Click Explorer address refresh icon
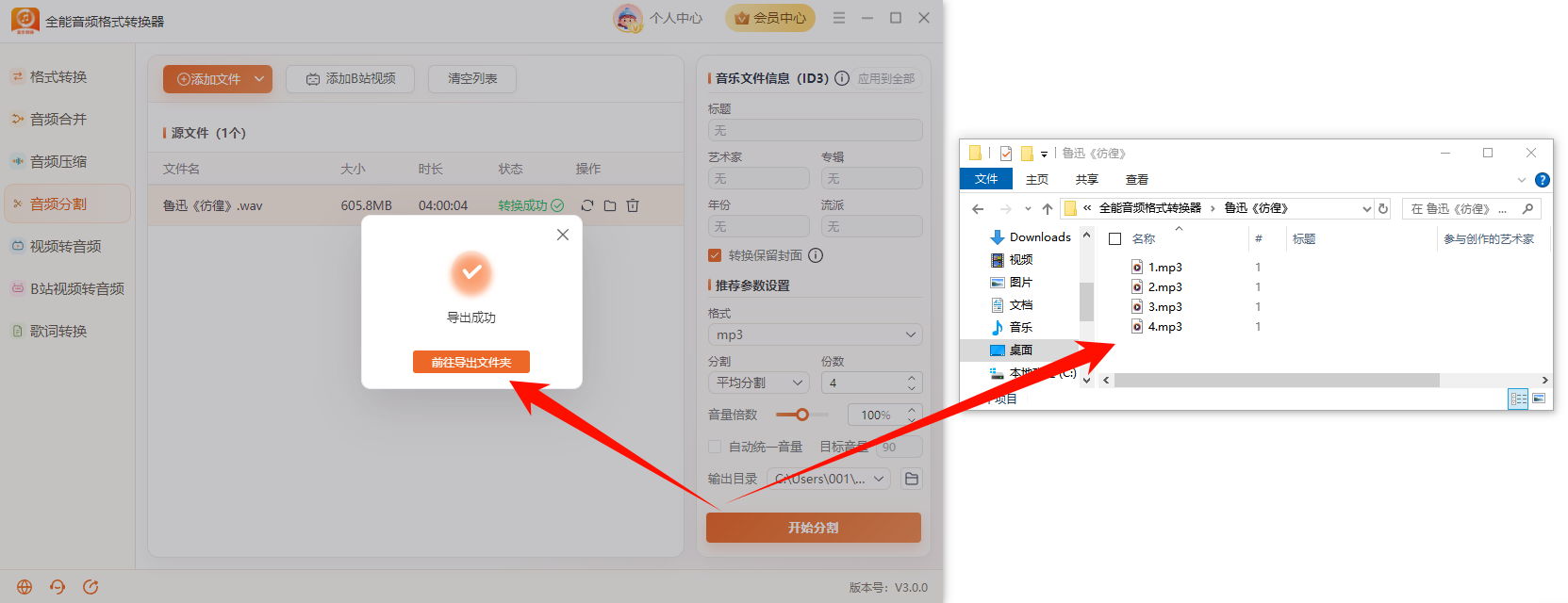This screenshot has height=603, width=1568. coord(1383,209)
